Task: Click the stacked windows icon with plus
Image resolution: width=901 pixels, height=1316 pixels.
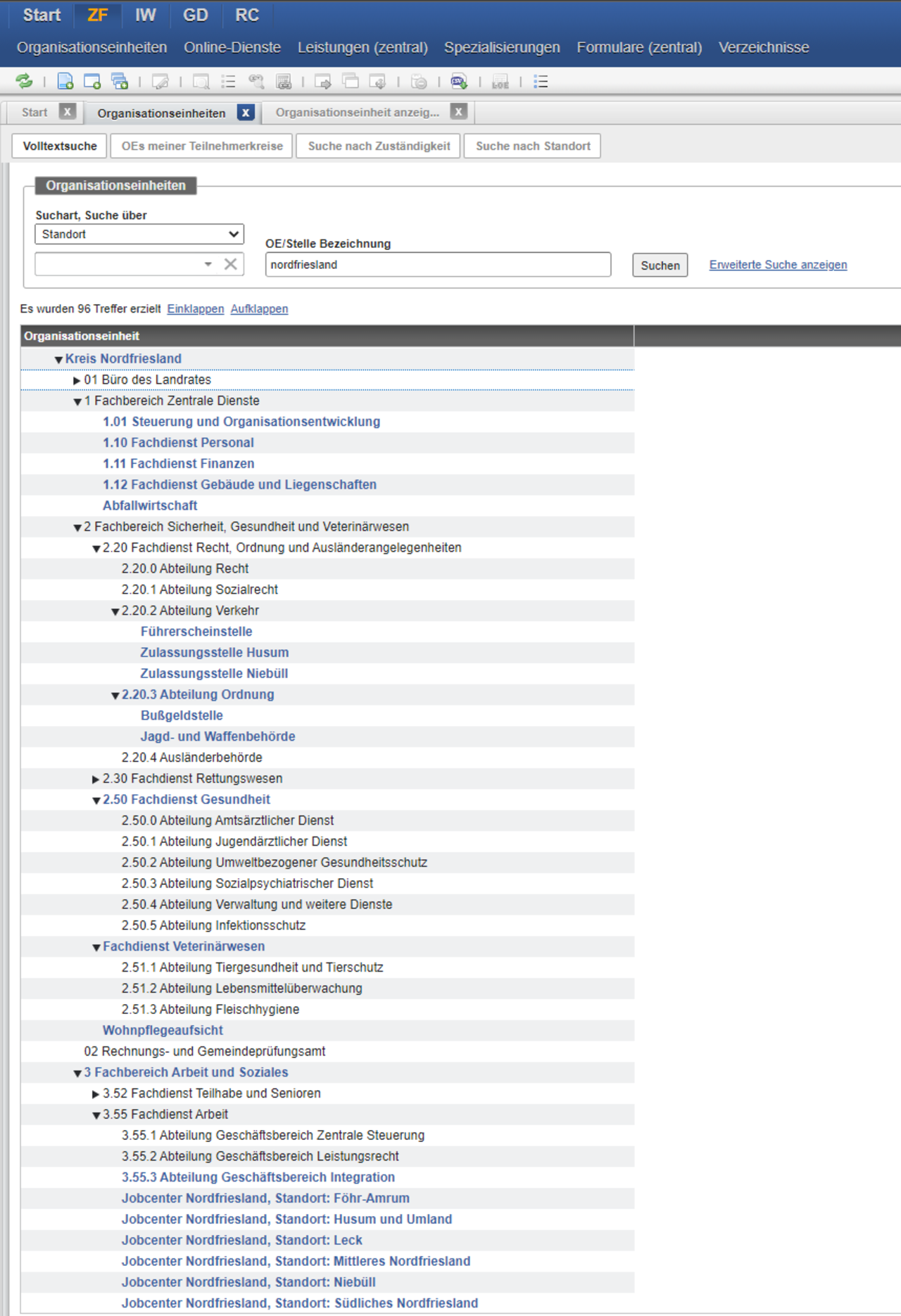Action: click(x=120, y=82)
